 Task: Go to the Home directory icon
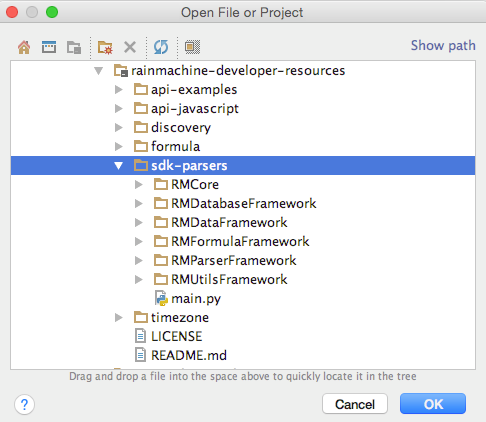tap(24, 47)
